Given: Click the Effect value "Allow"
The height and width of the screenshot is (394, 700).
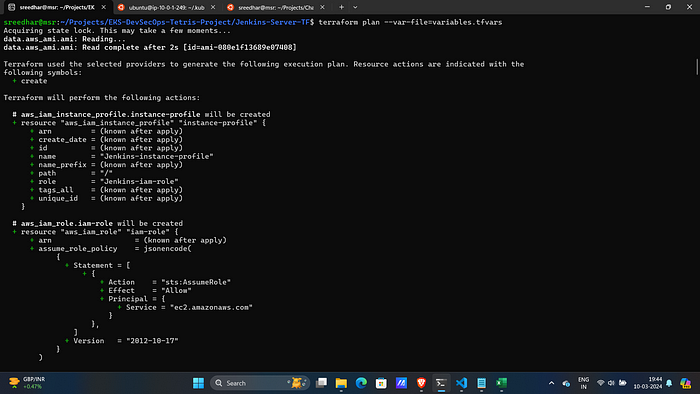Looking at the screenshot, I should (176, 290).
